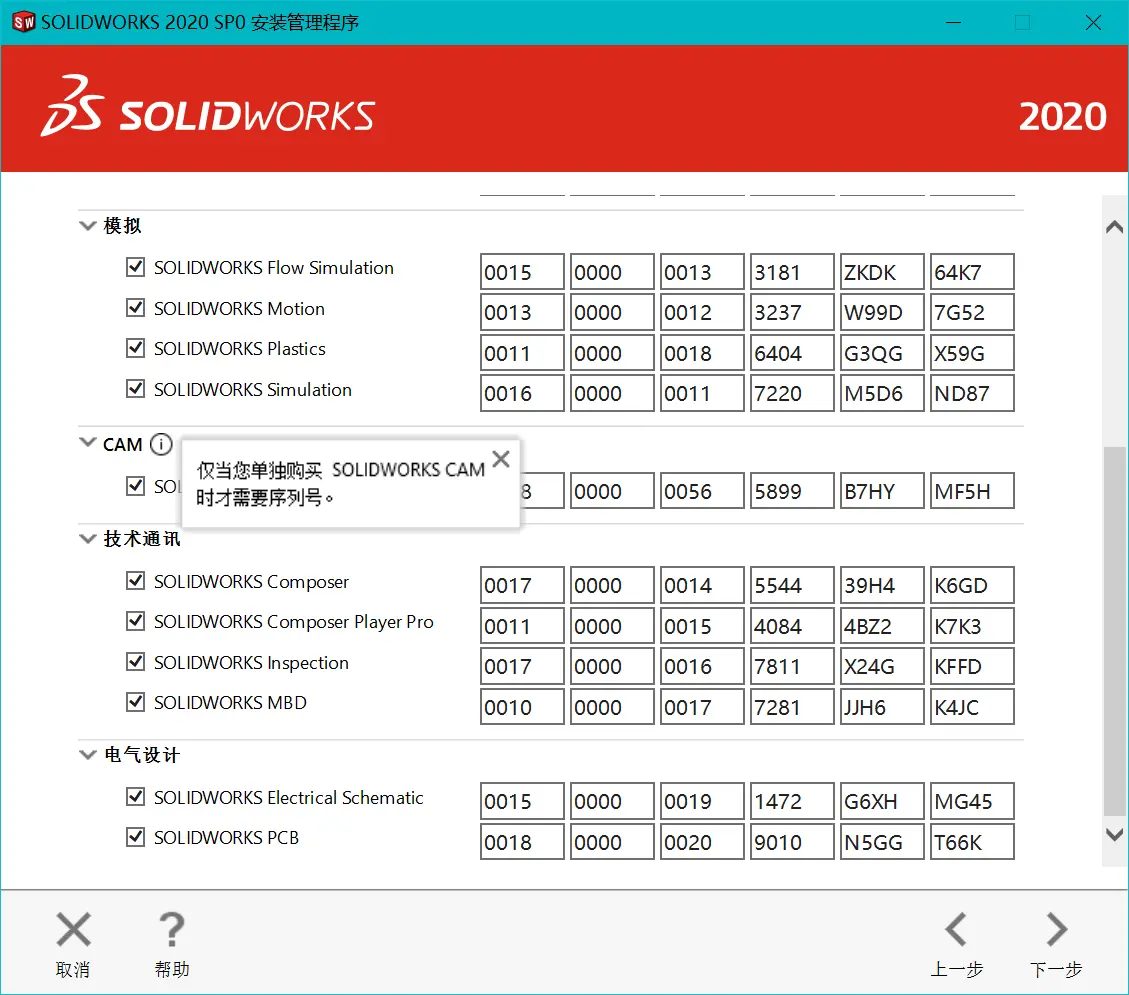This screenshot has height=995, width=1129.
Task: Click Motion serial field 3237
Action: (x=792, y=312)
